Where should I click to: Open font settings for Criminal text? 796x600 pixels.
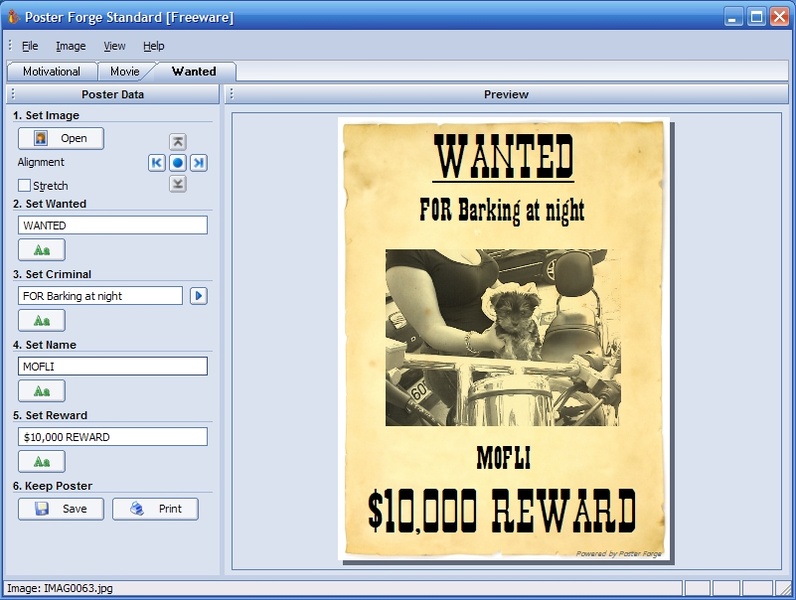[42, 321]
